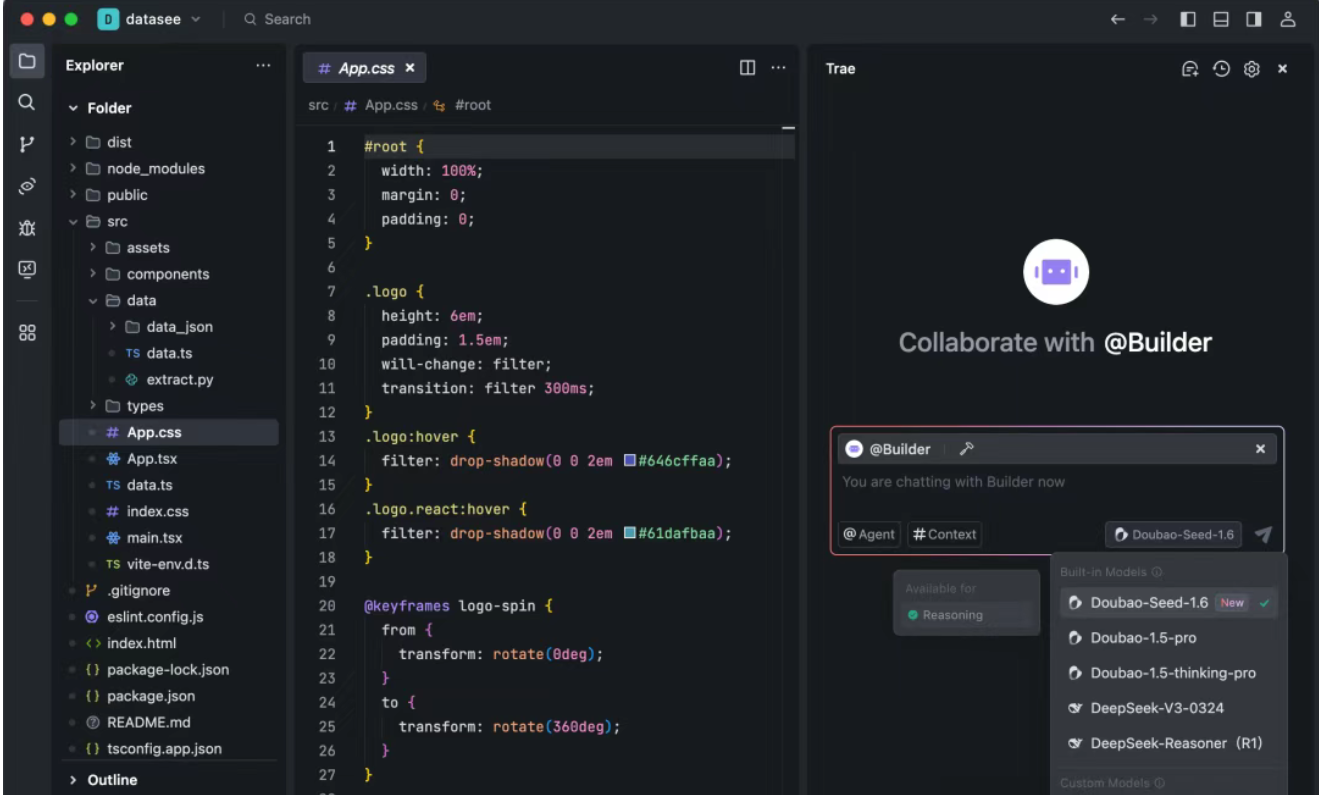Click the Search box in title bar
Screen dimensions: 1319x795
(x=277, y=19)
